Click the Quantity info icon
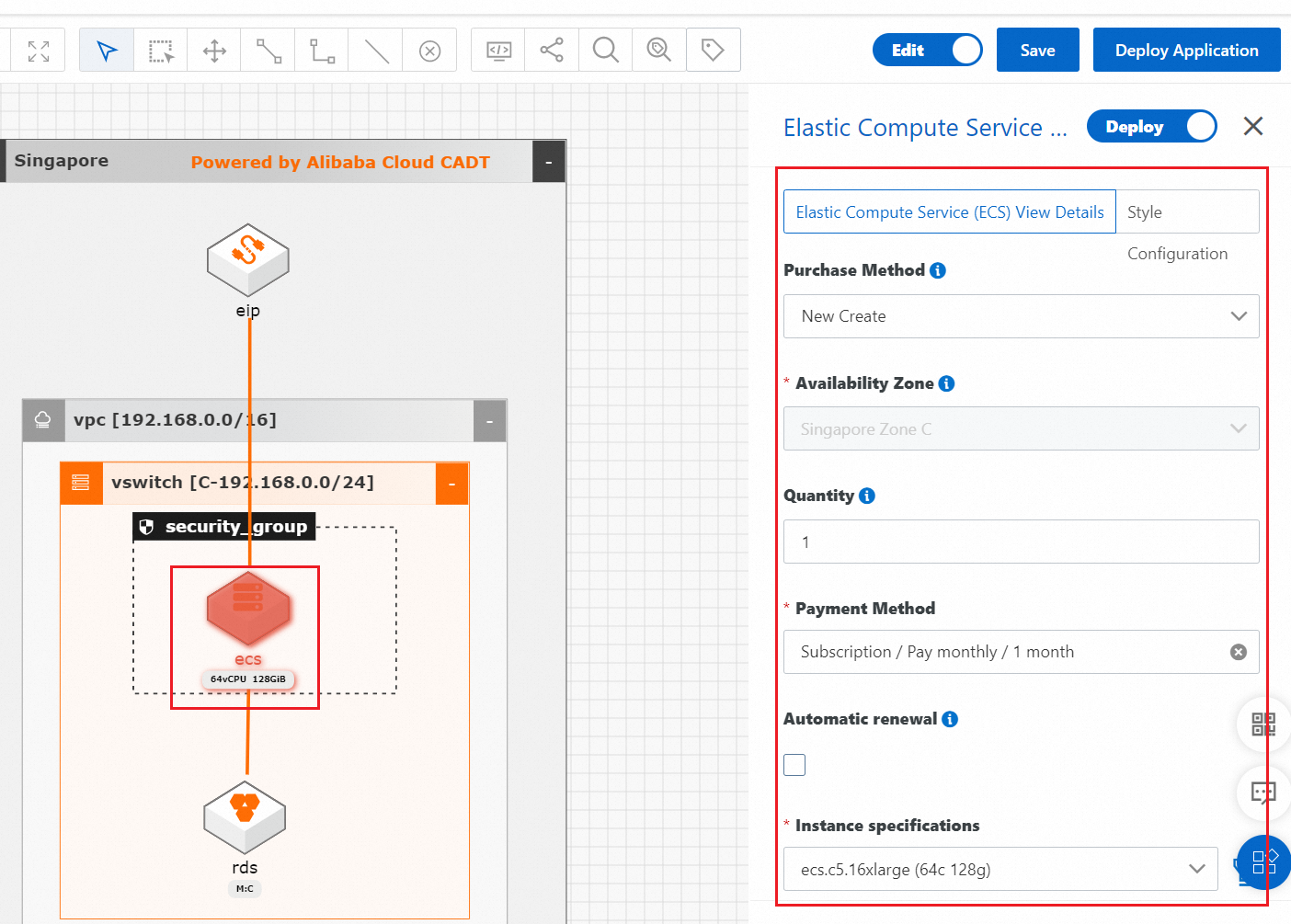This screenshot has height=924, width=1291. (867, 496)
